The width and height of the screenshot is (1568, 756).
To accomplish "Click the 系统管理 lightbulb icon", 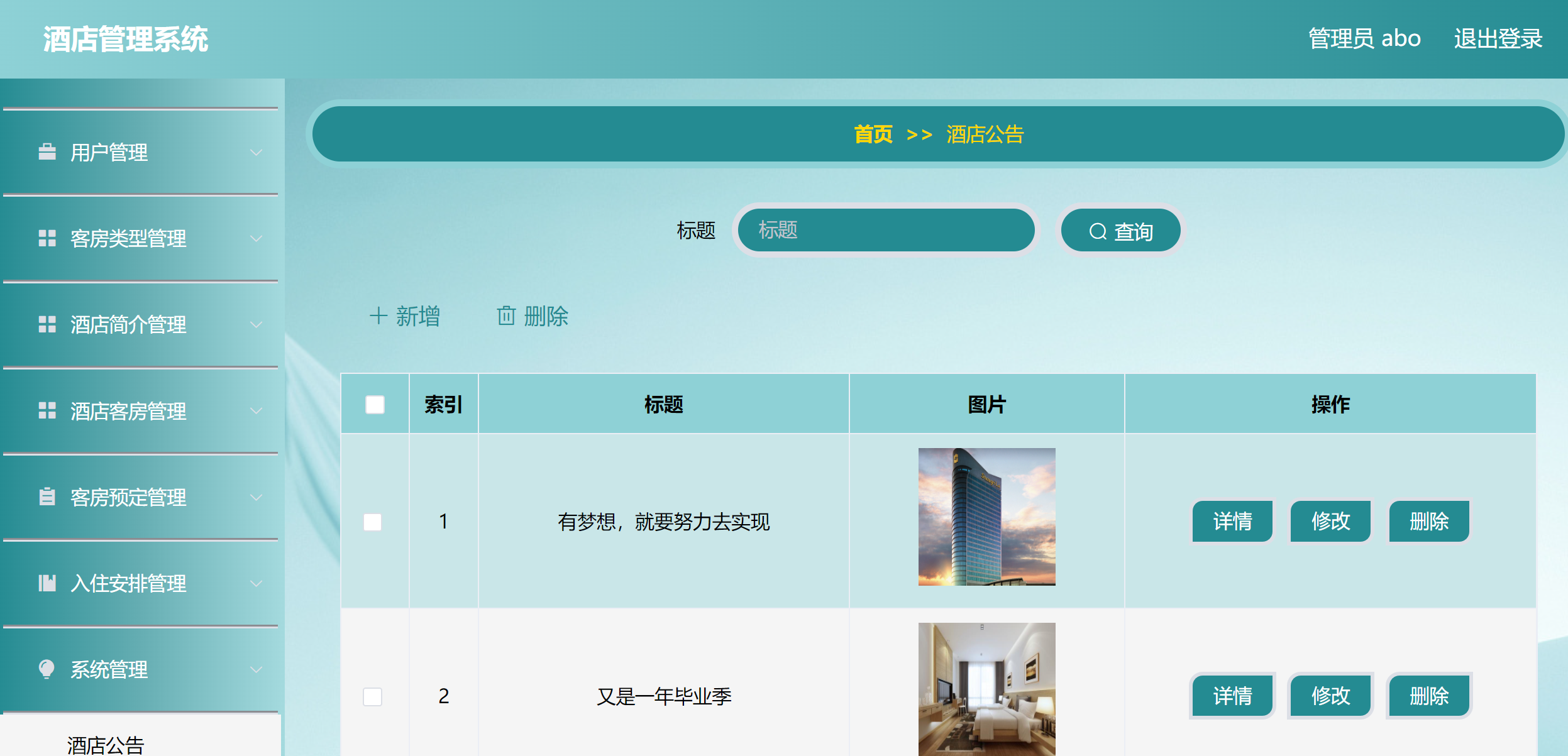I will [47, 669].
